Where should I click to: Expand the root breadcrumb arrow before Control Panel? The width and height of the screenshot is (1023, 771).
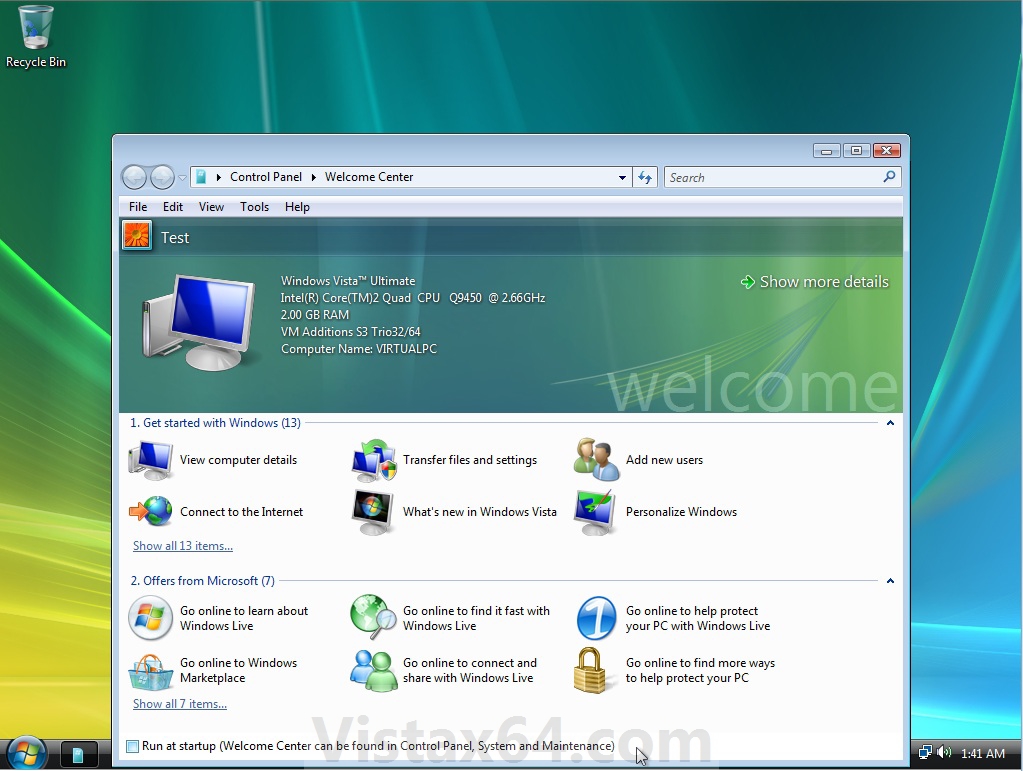pos(219,177)
